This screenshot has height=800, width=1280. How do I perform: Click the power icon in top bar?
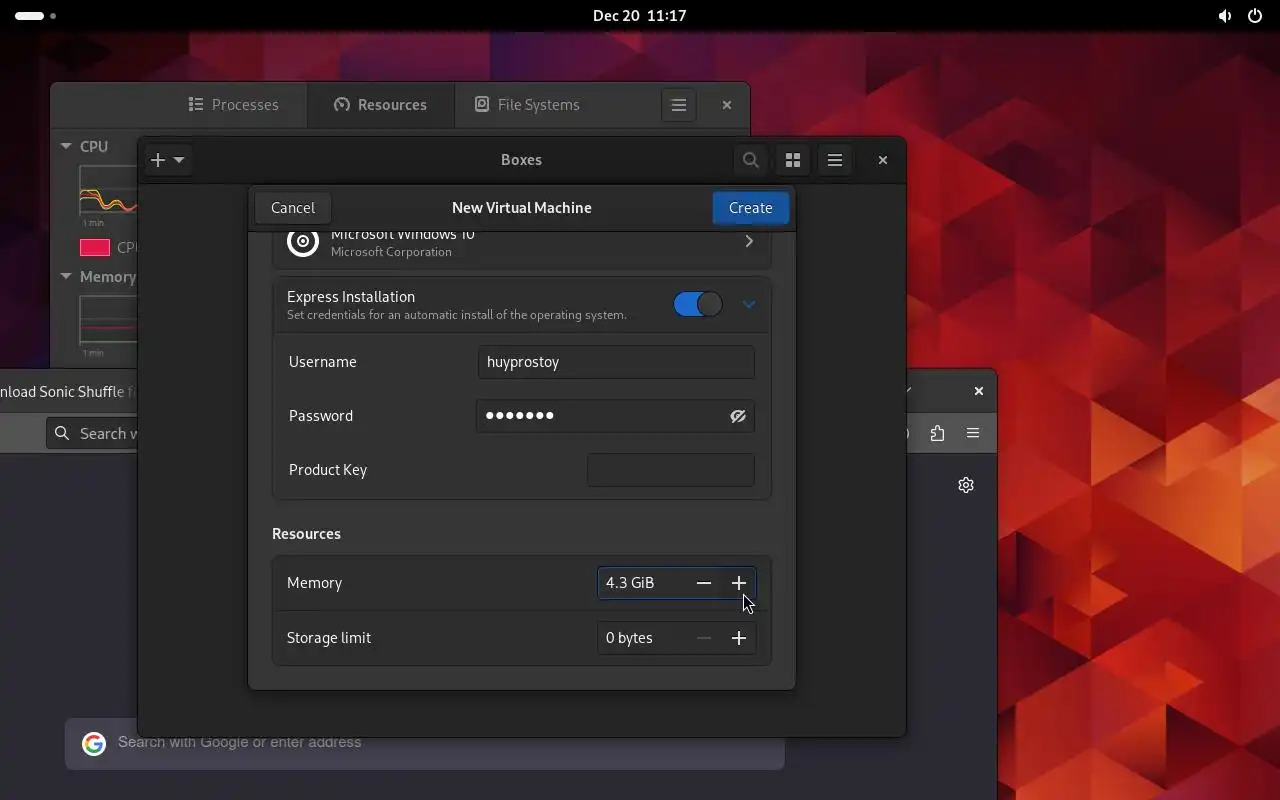point(1255,16)
